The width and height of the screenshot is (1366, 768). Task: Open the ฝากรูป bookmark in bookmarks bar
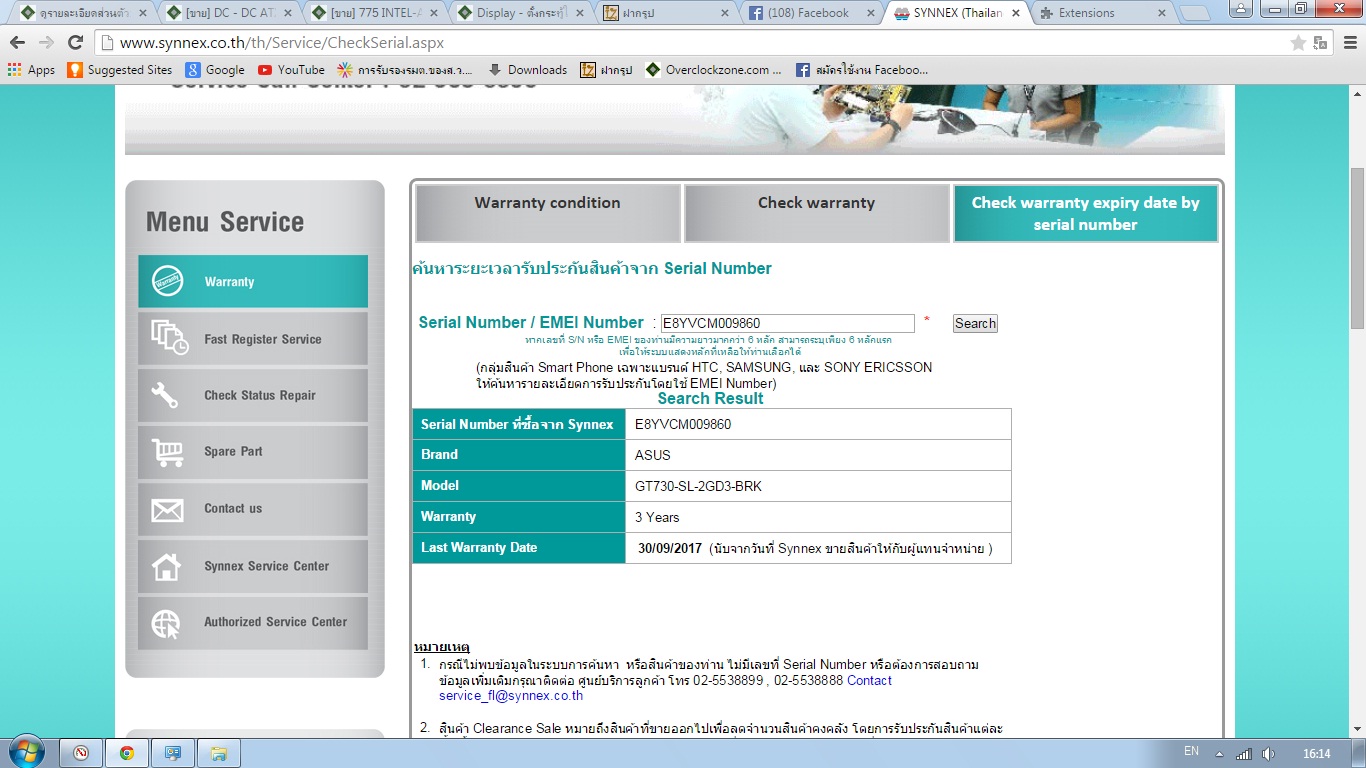(607, 70)
